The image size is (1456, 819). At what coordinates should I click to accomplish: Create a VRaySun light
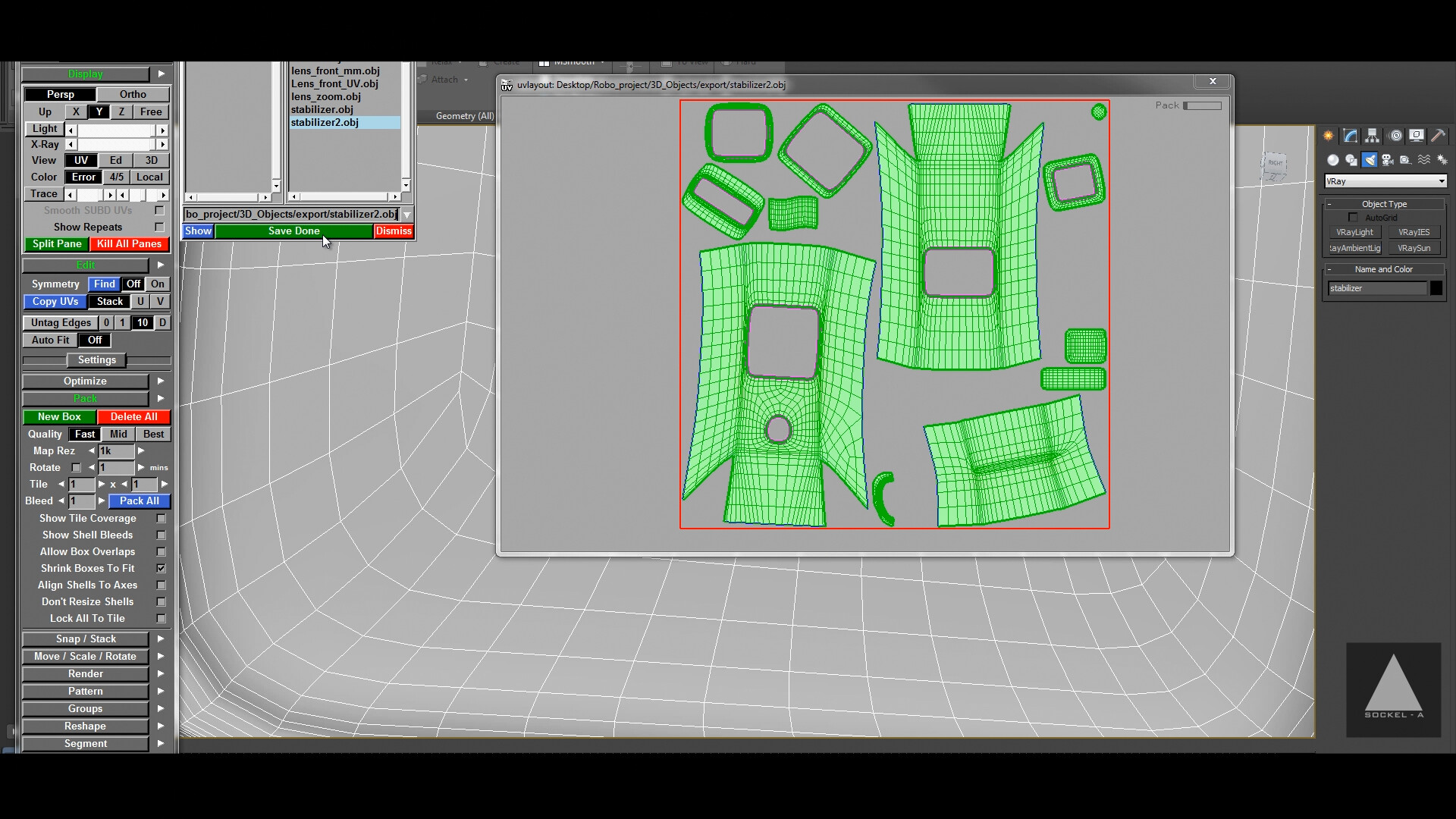(x=1416, y=248)
